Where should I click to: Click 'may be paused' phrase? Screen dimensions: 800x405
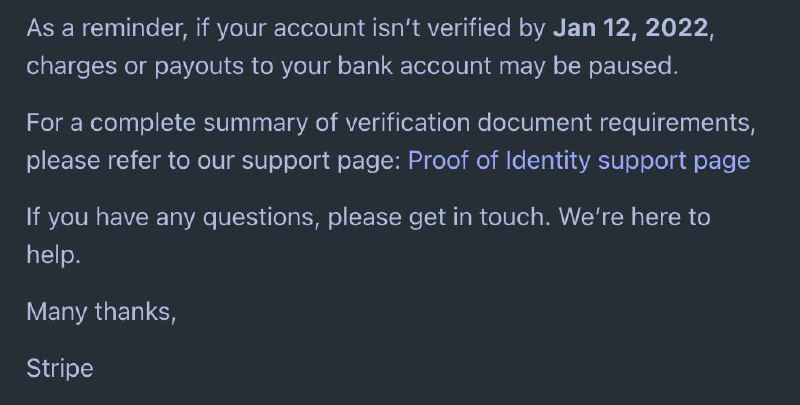[x=588, y=66]
